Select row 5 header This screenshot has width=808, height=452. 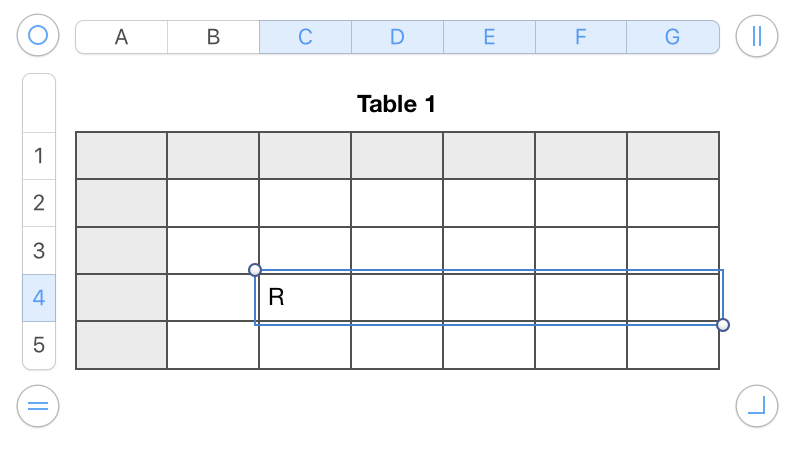pyautogui.click(x=39, y=345)
